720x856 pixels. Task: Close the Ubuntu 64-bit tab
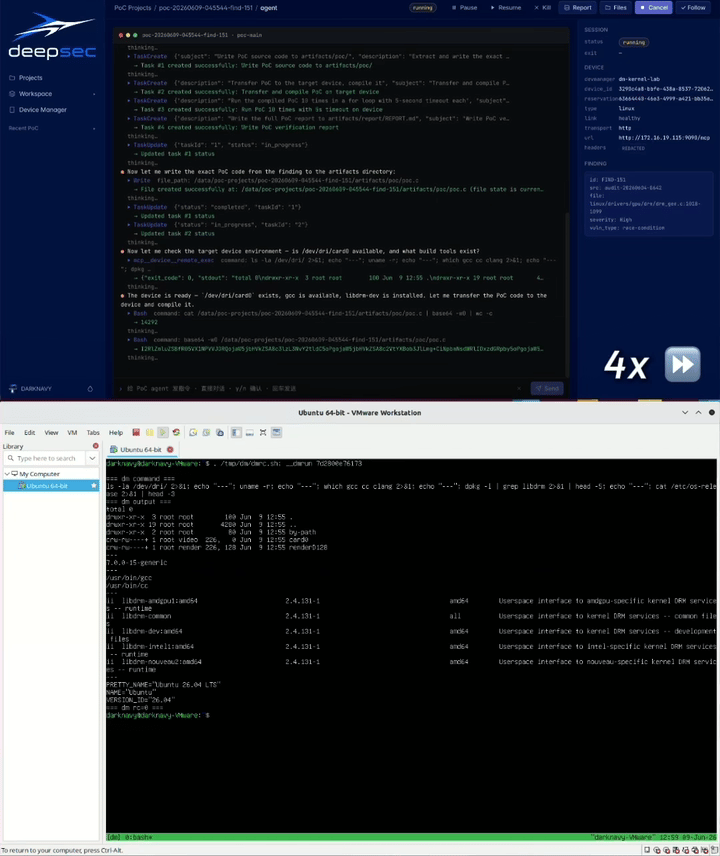pos(170,450)
